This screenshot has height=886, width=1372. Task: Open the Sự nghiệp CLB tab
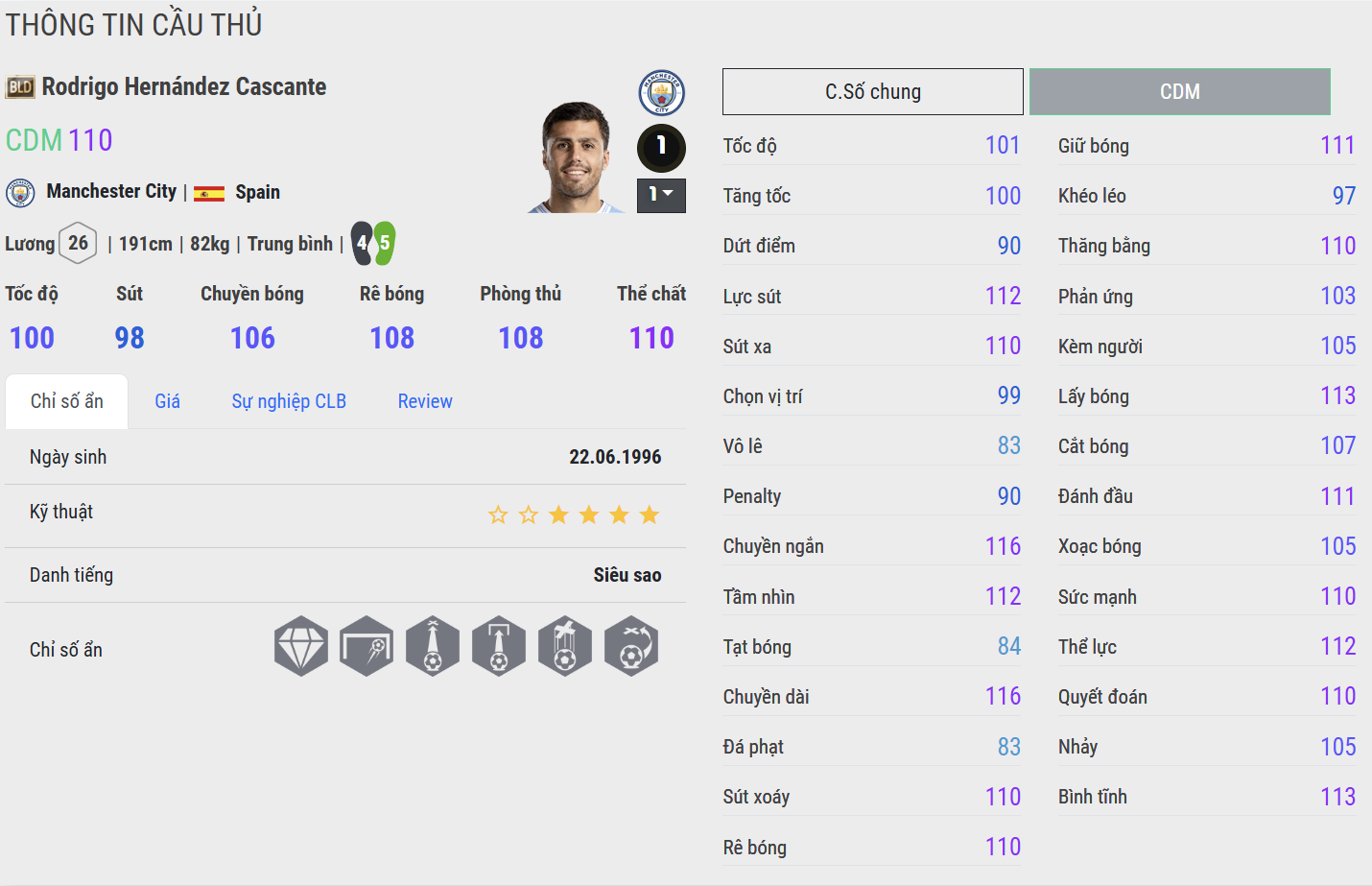tap(289, 401)
